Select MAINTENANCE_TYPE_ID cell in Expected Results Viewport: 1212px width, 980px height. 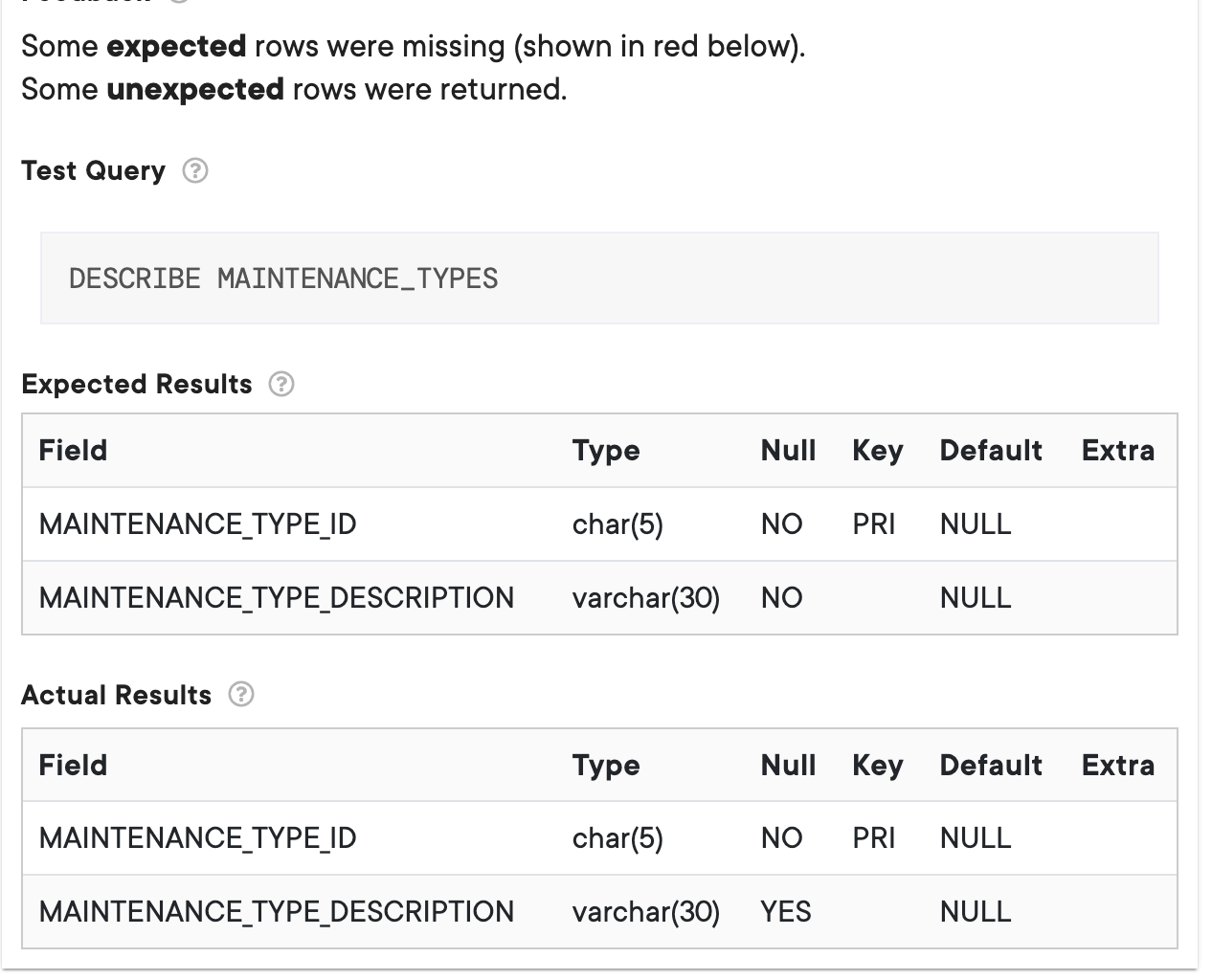pos(197,524)
